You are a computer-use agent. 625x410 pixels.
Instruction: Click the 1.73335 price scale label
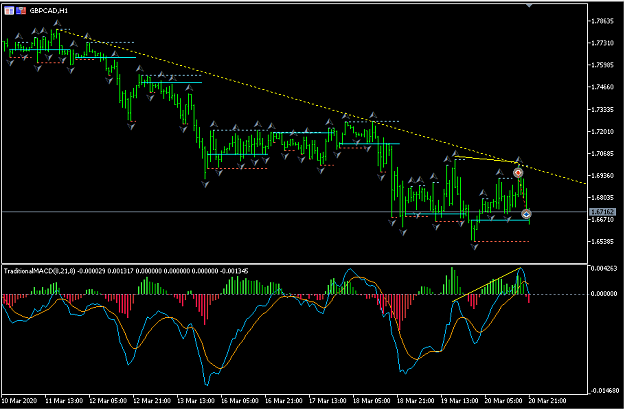pyautogui.click(x=603, y=109)
